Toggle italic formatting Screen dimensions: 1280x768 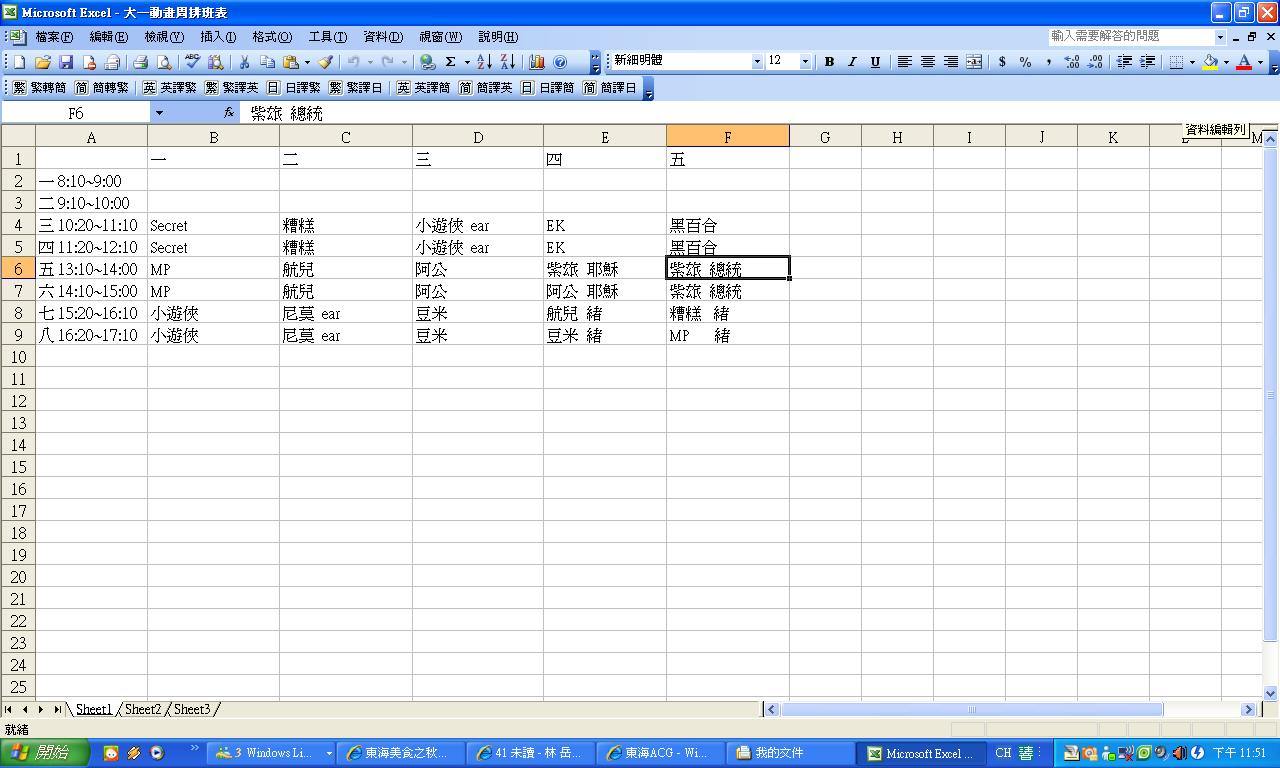tap(852, 62)
